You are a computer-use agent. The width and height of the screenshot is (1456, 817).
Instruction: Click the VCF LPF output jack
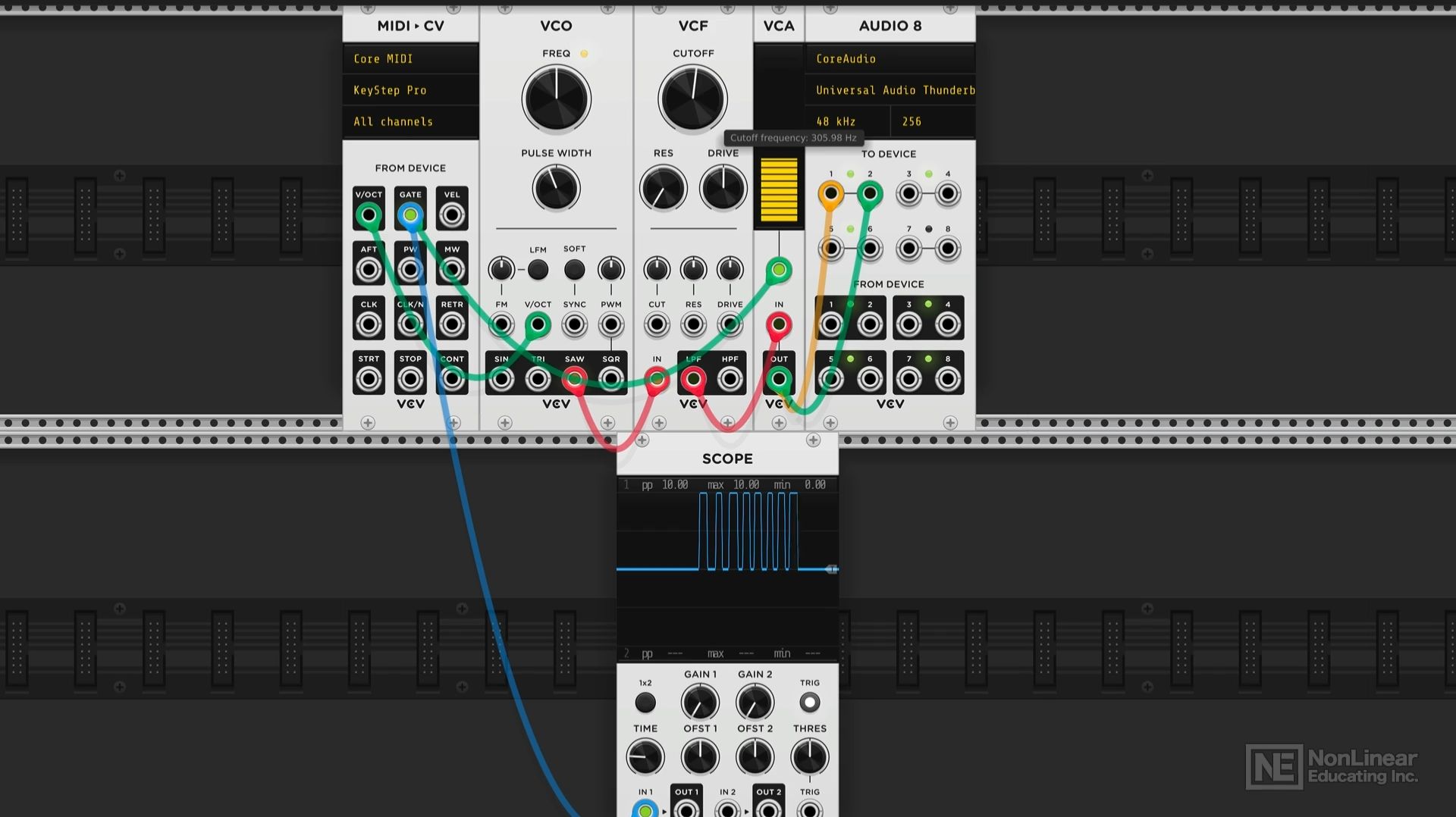tap(694, 379)
